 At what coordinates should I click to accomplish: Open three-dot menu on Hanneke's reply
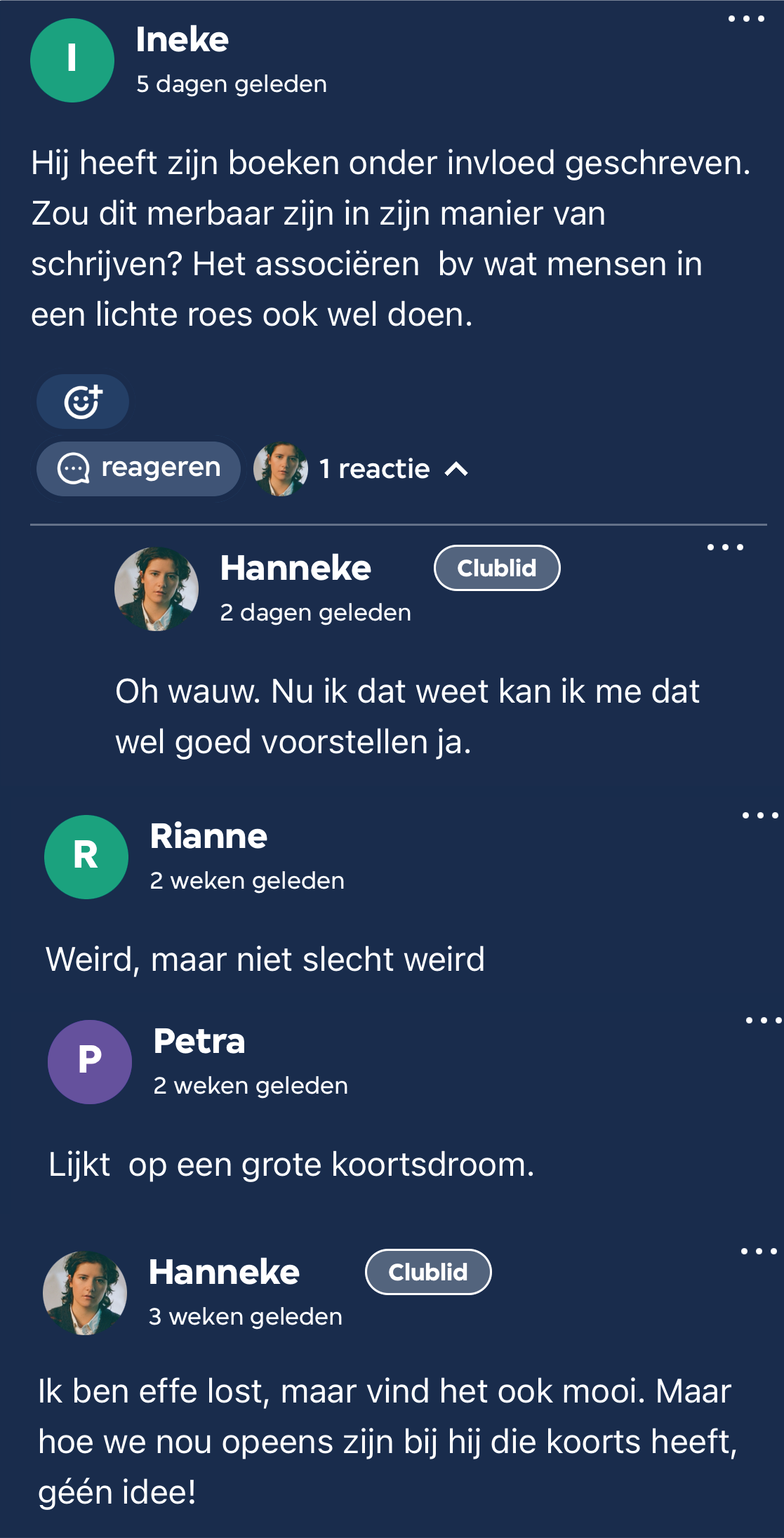click(724, 548)
